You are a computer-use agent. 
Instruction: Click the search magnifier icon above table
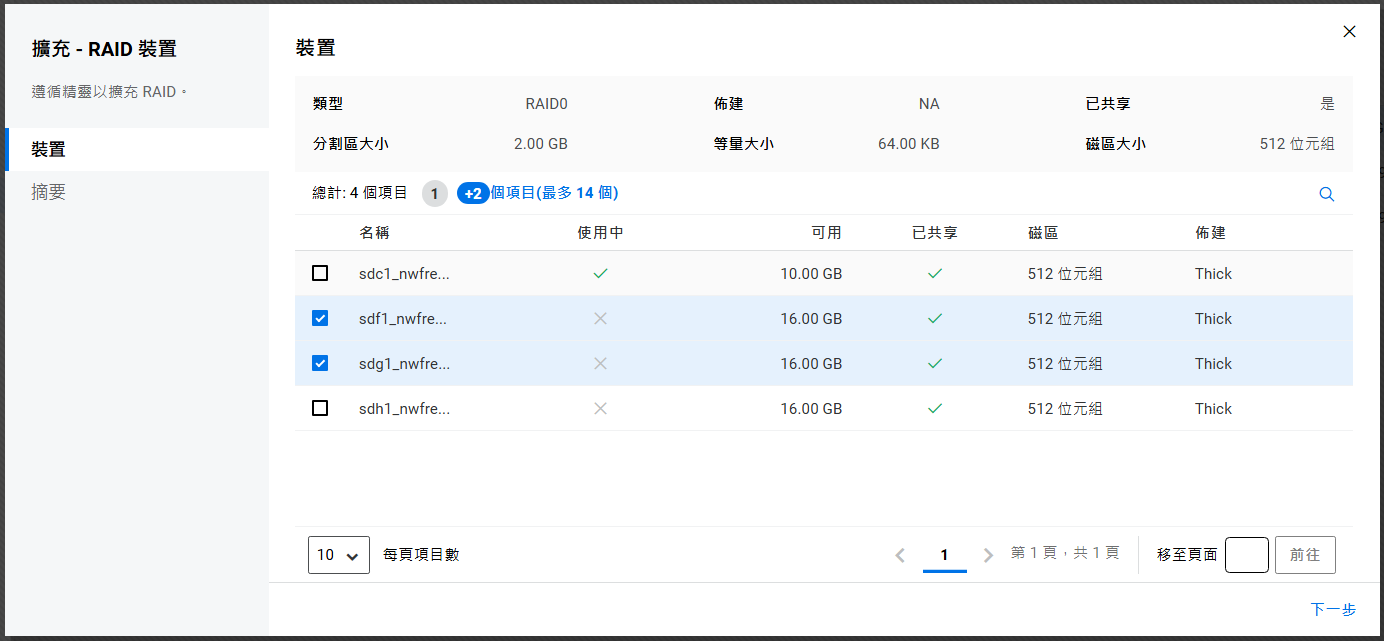[x=1326, y=194]
